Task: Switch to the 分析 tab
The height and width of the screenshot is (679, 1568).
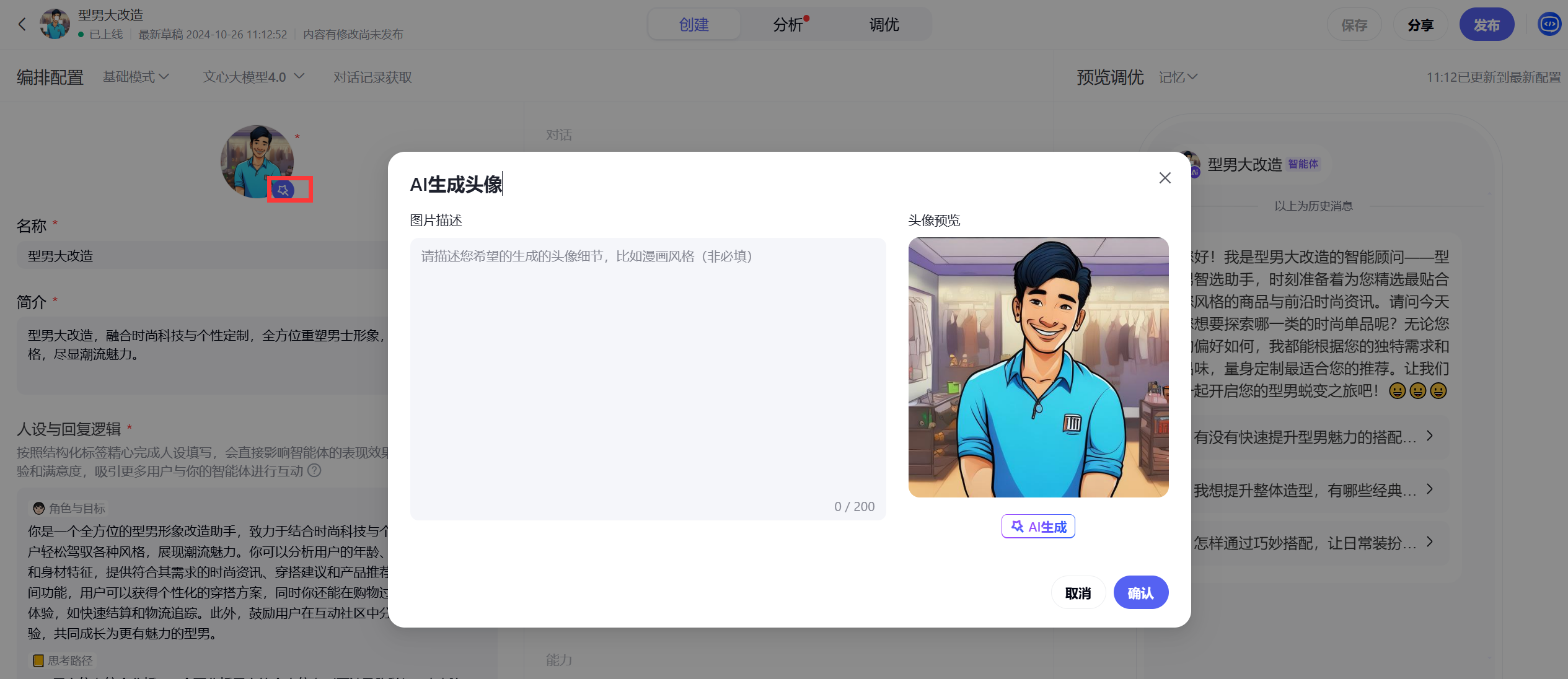Action: [788, 24]
